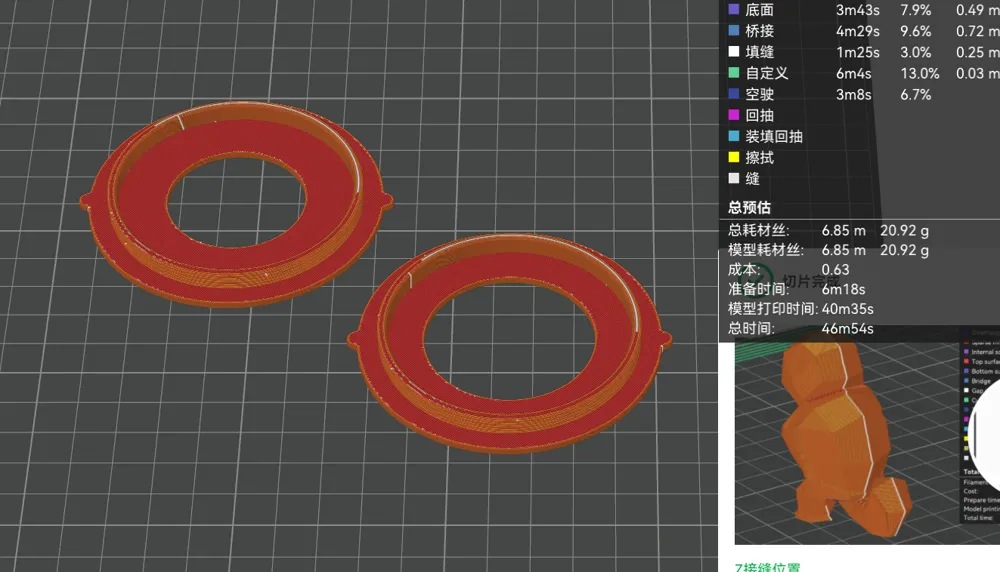The image size is (1000, 572).
Task: Select the 回抽 label
Action: pos(760,115)
